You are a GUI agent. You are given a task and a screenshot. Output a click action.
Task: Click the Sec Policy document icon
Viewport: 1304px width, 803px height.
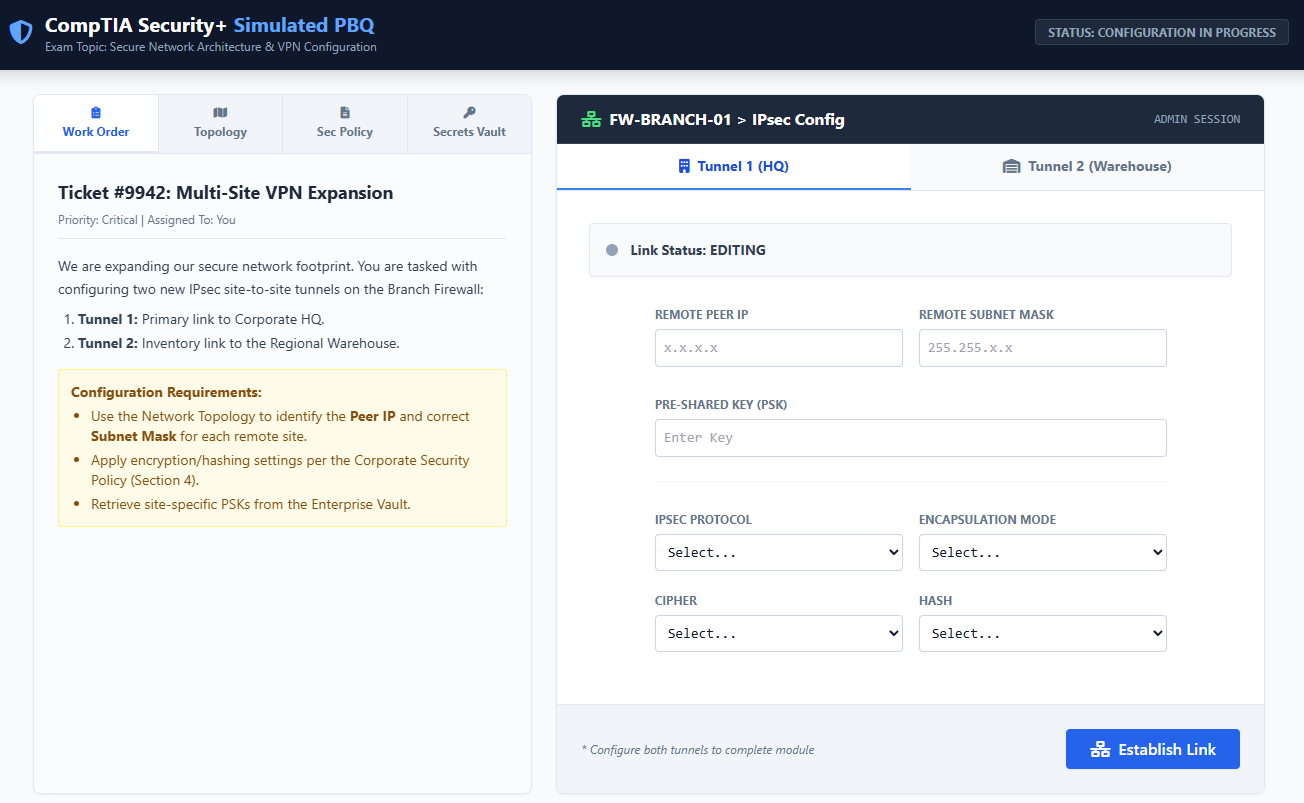click(x=345, y=113)
